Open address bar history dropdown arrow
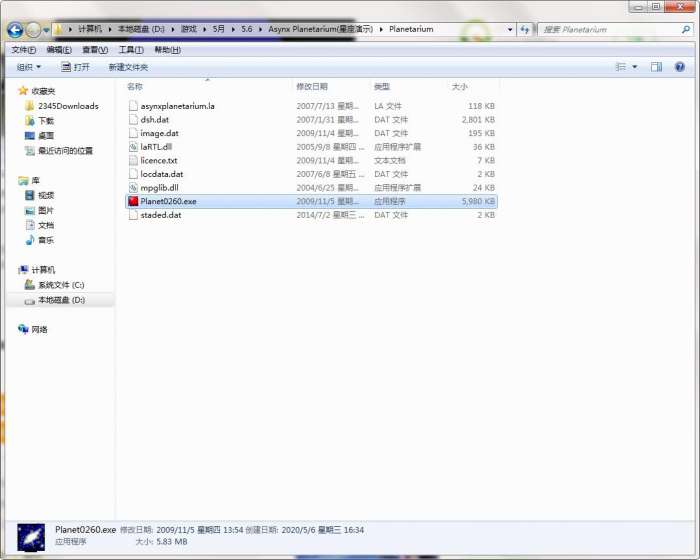Viewport: 700px width, 560px height. click(510, 30)
